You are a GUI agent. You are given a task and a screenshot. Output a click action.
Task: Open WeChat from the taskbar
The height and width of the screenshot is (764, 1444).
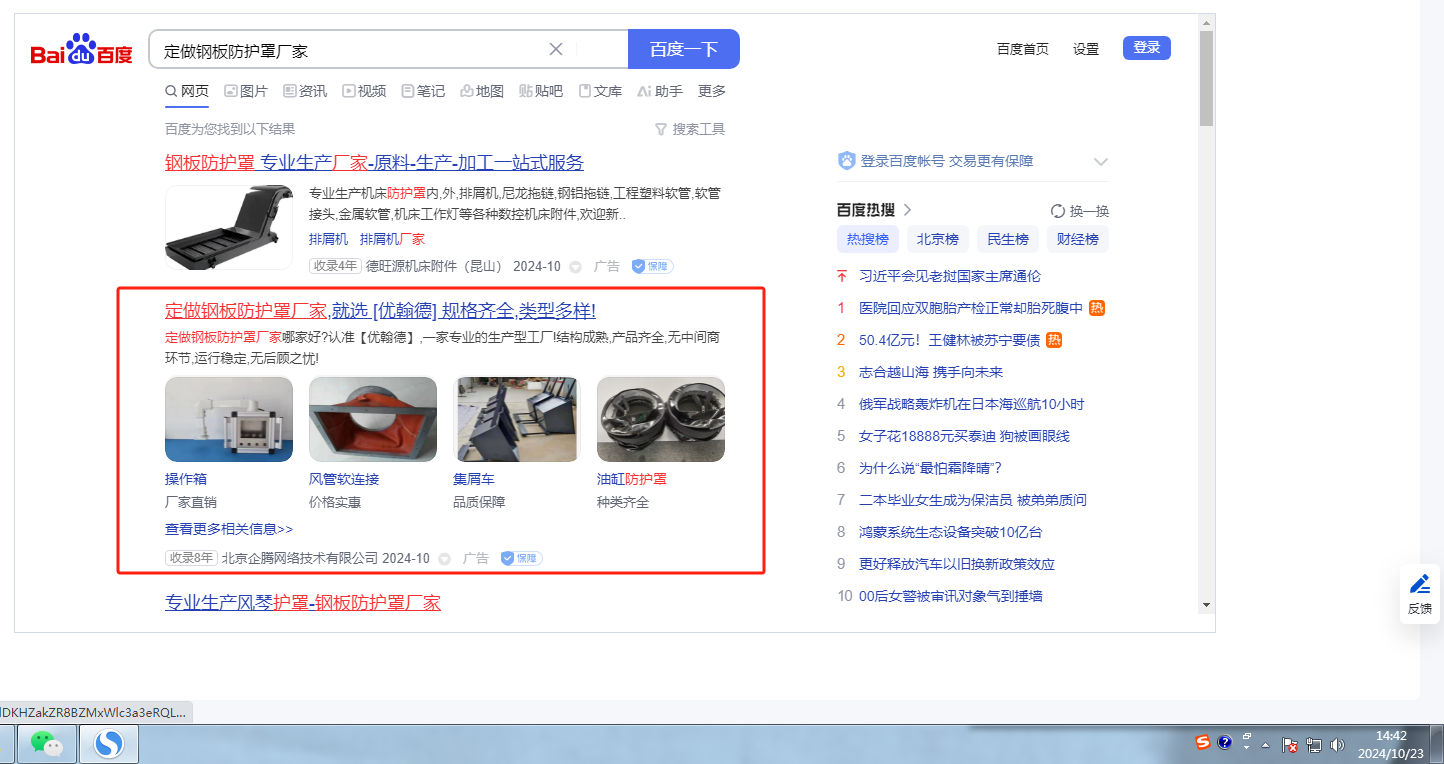[46, 744]
